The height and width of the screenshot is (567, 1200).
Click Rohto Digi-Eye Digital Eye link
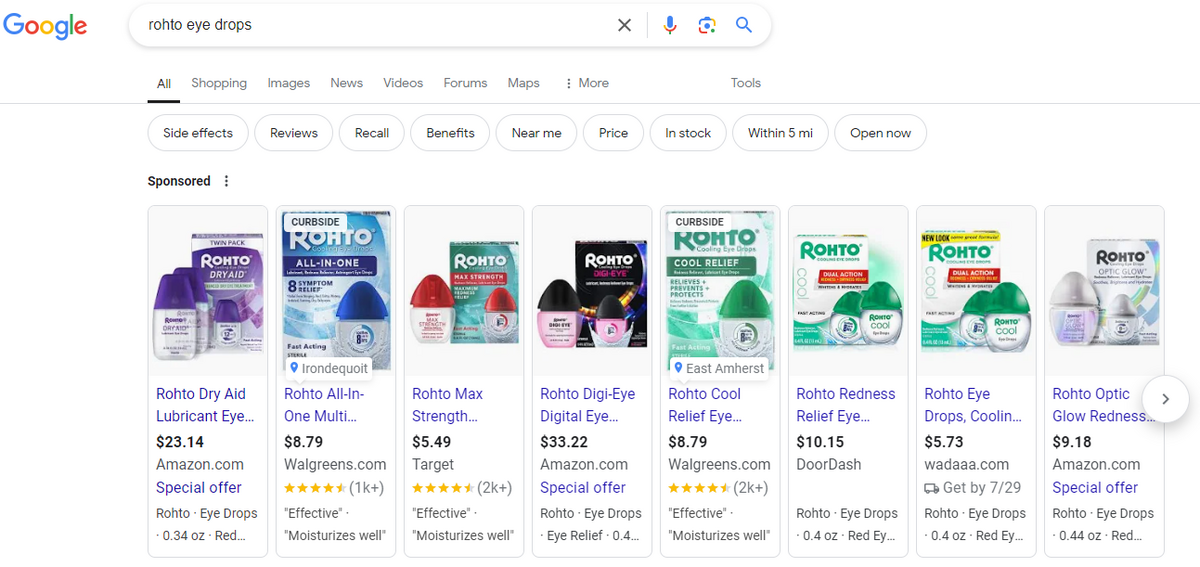tap(587, 405)
